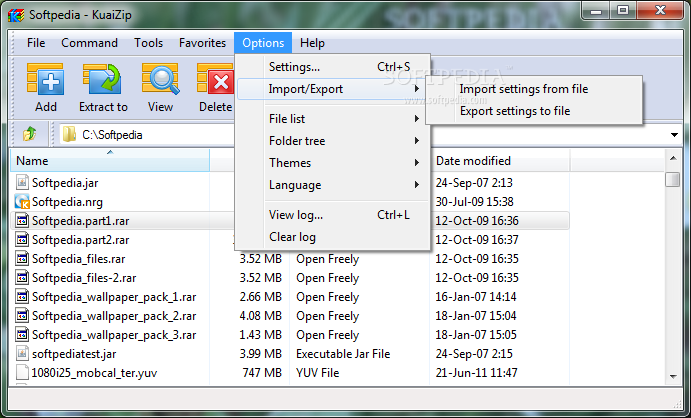Open the Command menu

coord(89,43)
